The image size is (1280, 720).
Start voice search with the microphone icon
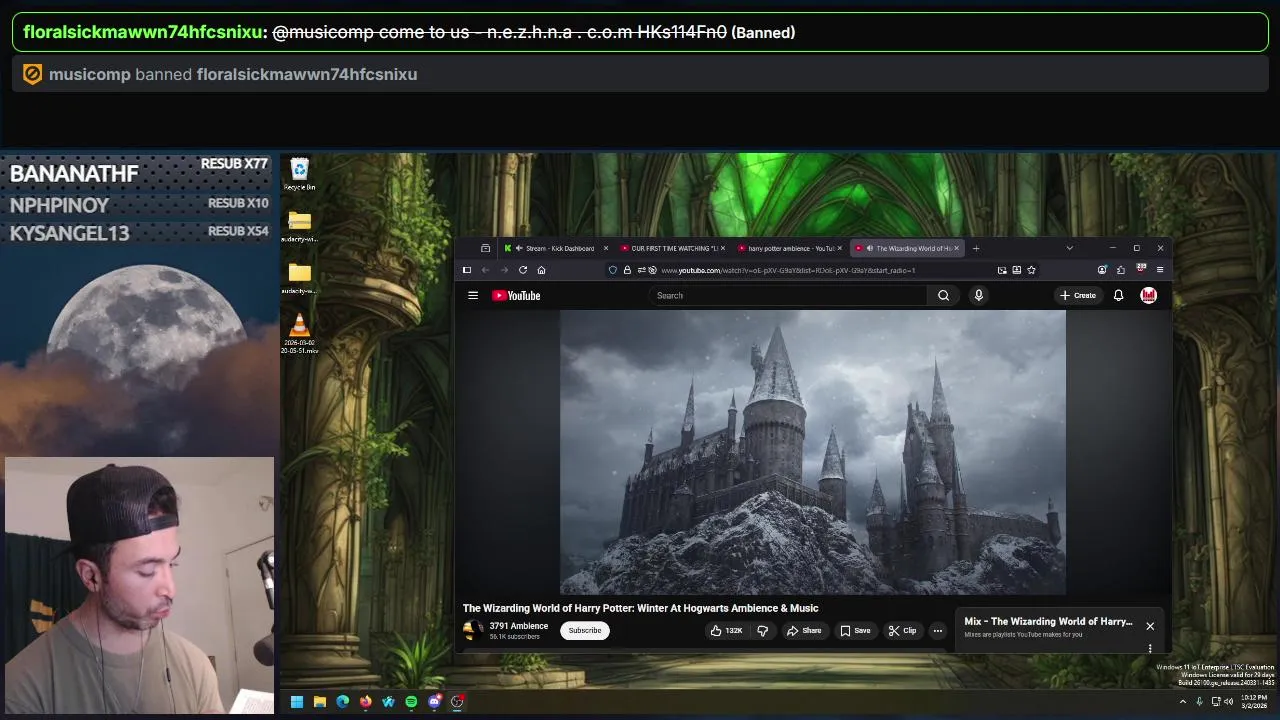tap(978, 295)
